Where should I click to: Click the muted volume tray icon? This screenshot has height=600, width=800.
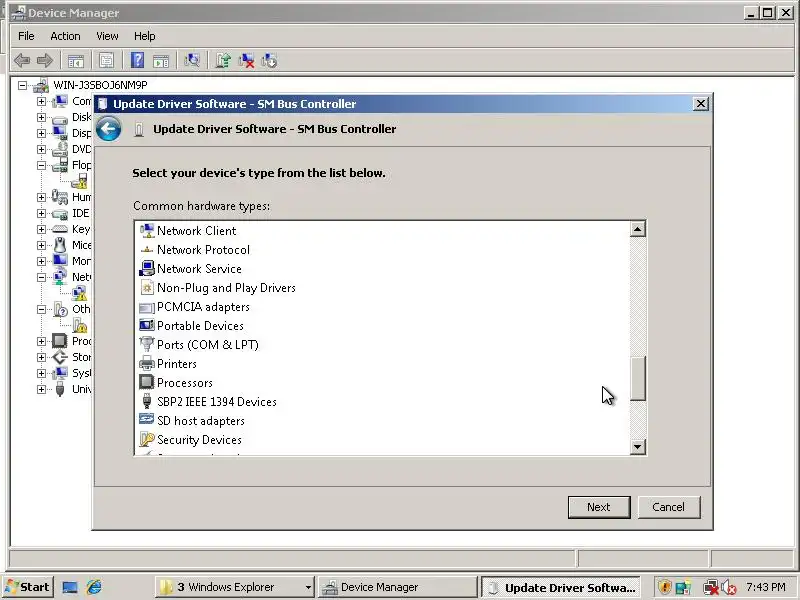tap(730, 588)
